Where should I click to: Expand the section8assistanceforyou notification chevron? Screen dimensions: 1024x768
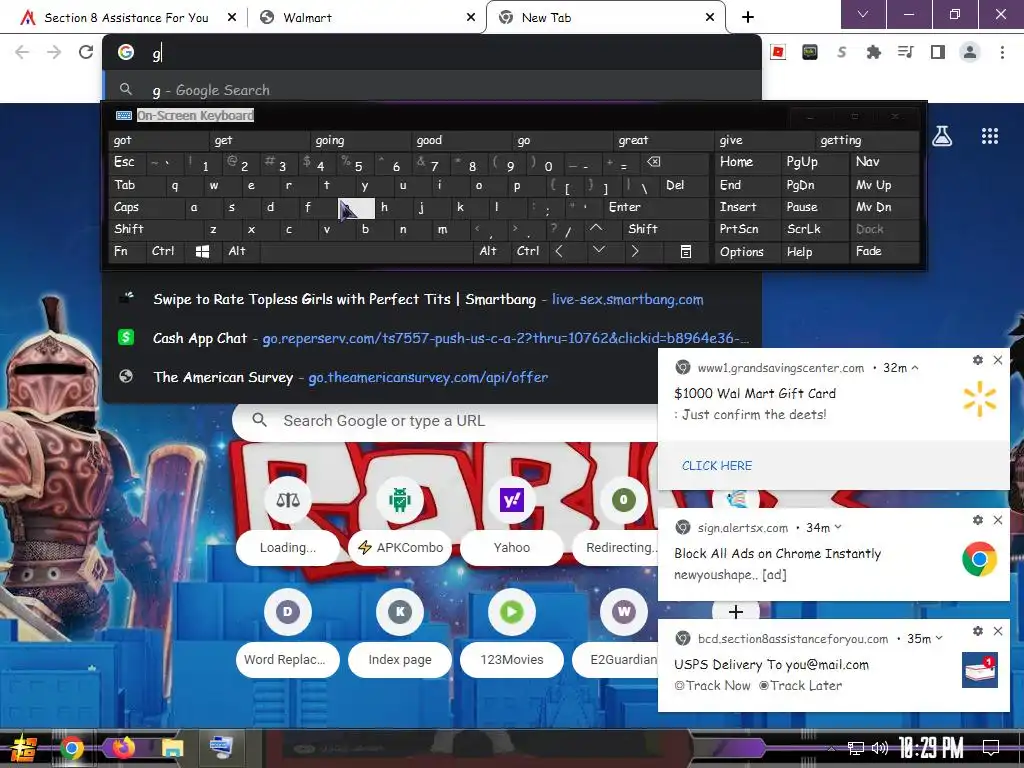[x=938, y=638]
